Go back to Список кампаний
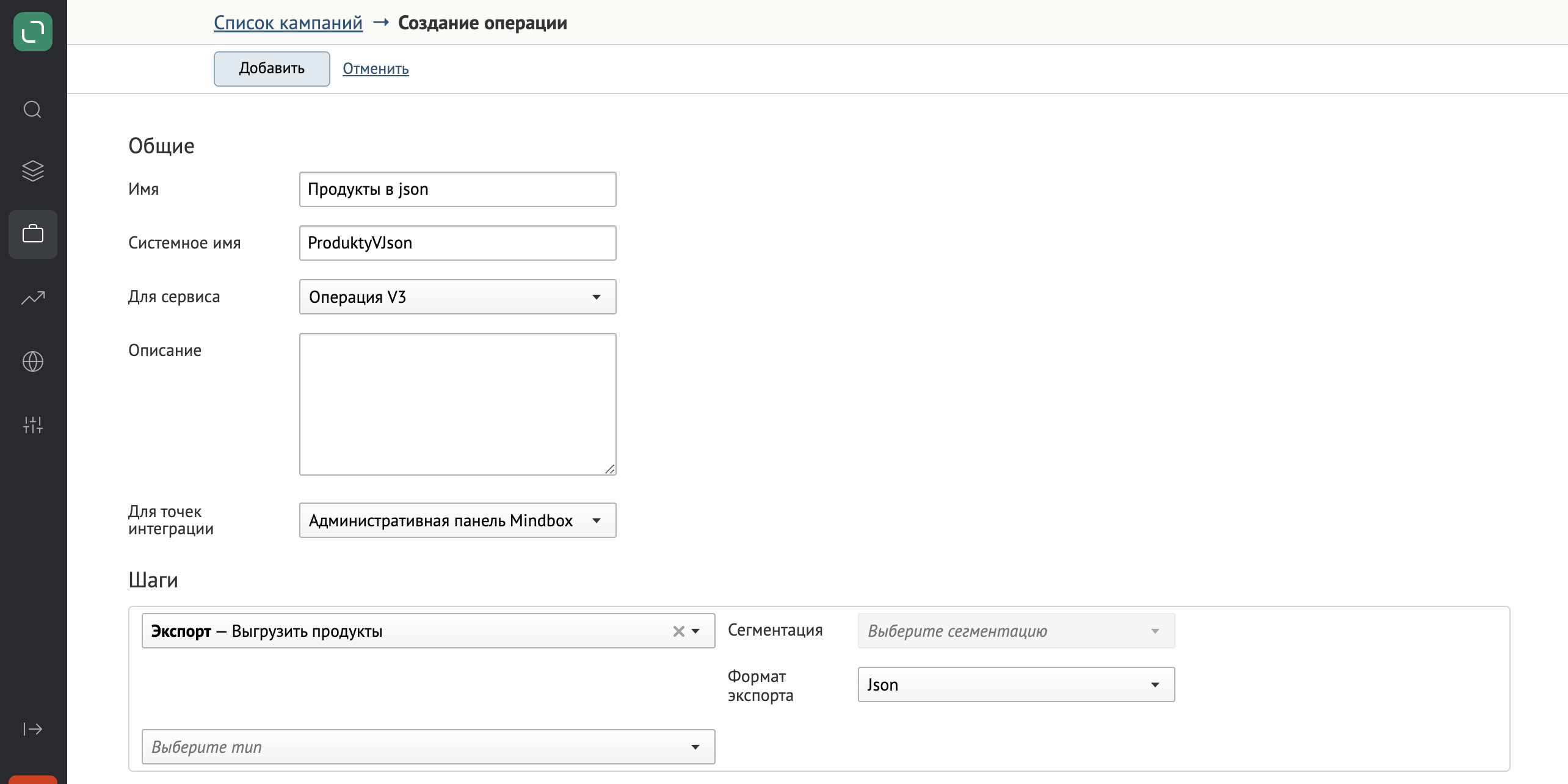 (x=288, y=23)
